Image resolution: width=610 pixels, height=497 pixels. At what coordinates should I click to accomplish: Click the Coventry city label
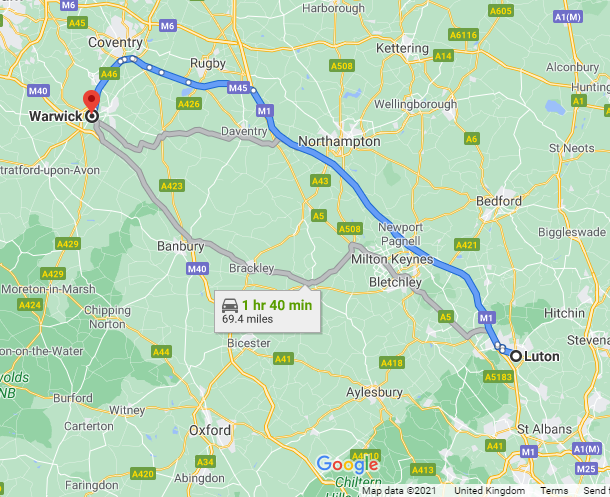115,43
